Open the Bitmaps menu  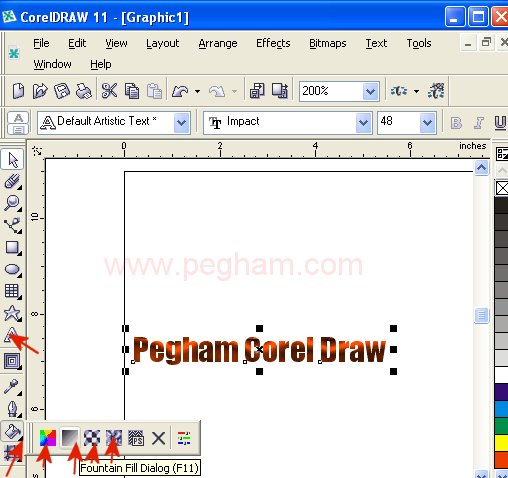[327, 44]
